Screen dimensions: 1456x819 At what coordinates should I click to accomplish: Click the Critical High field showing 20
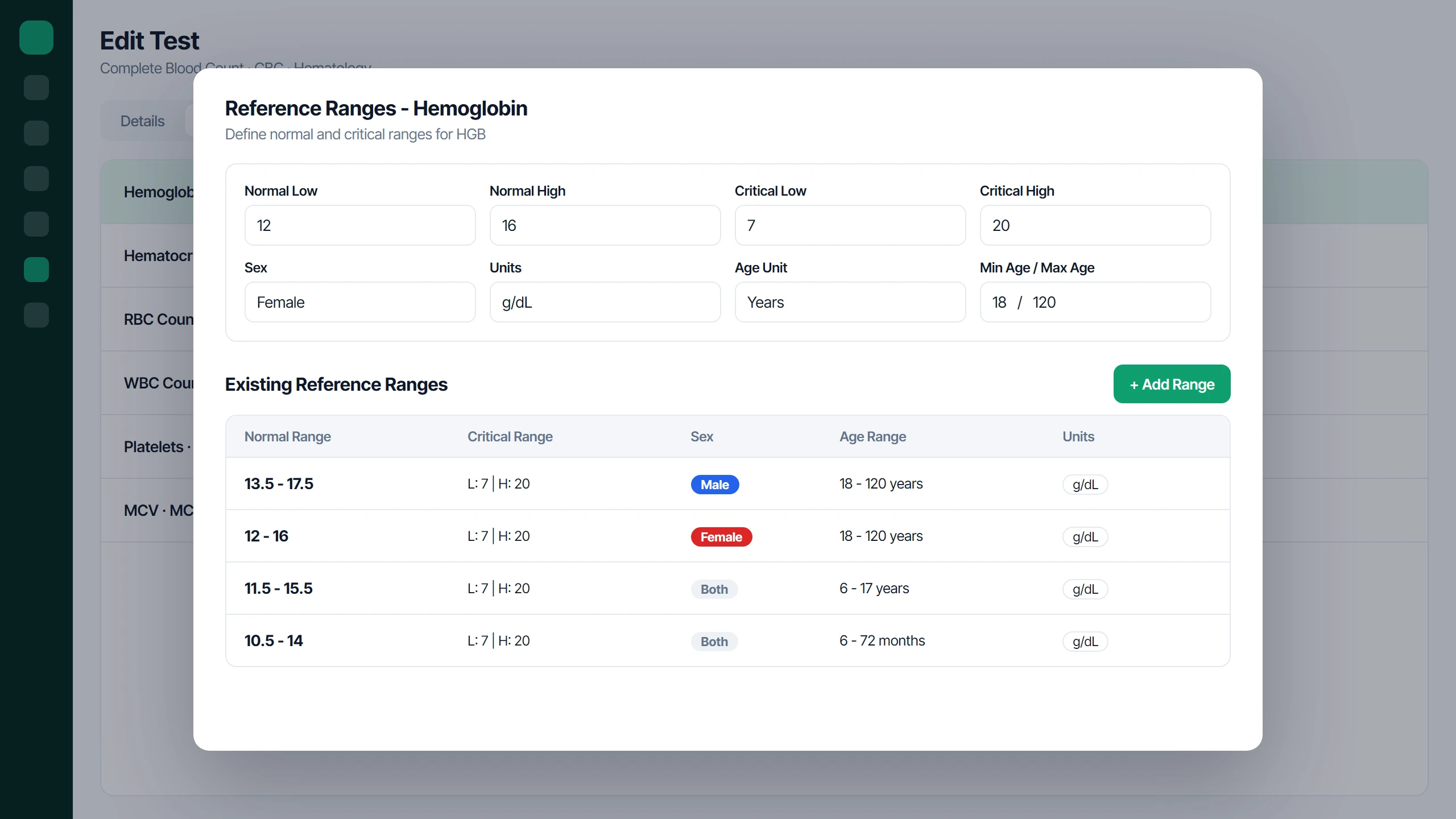coord(1095,225)
